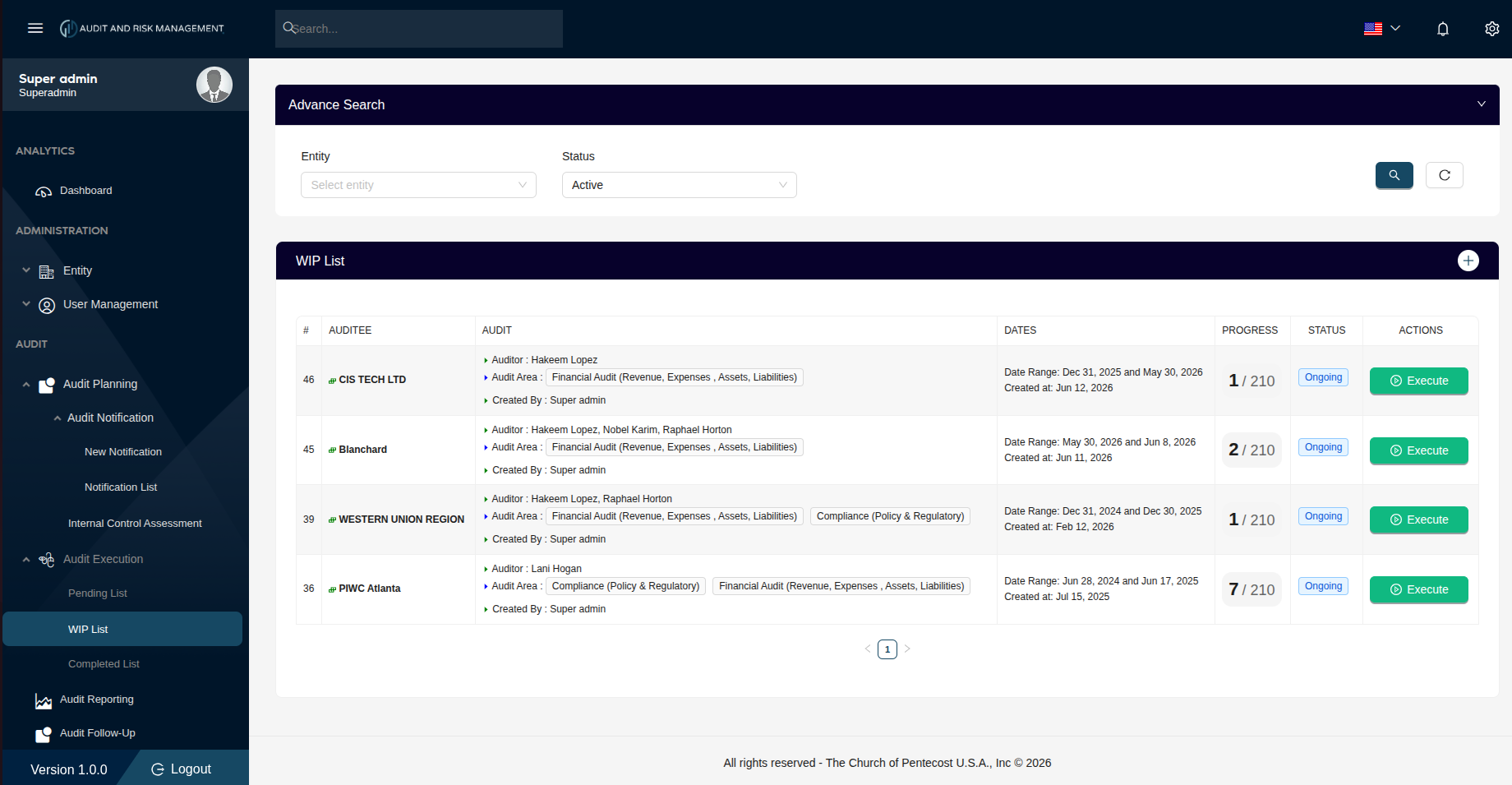Open New Notification
Viewport: 1512px width, 785px height.
click(123, 452)
